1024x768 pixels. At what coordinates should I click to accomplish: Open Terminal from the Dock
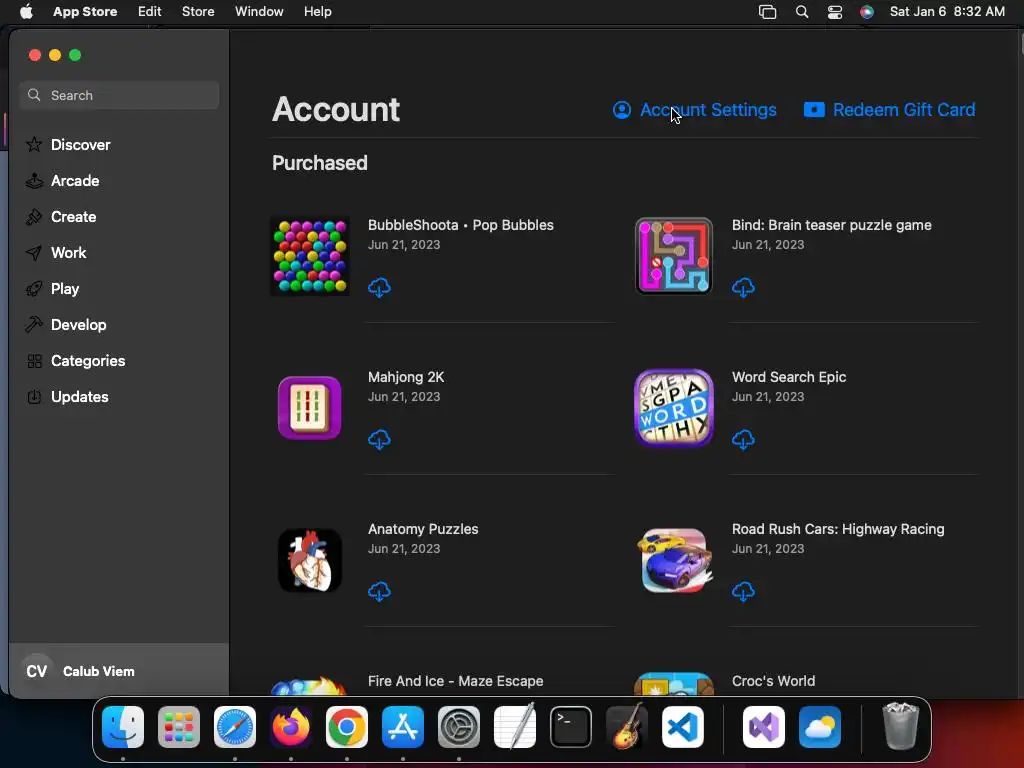pos(571,727)
